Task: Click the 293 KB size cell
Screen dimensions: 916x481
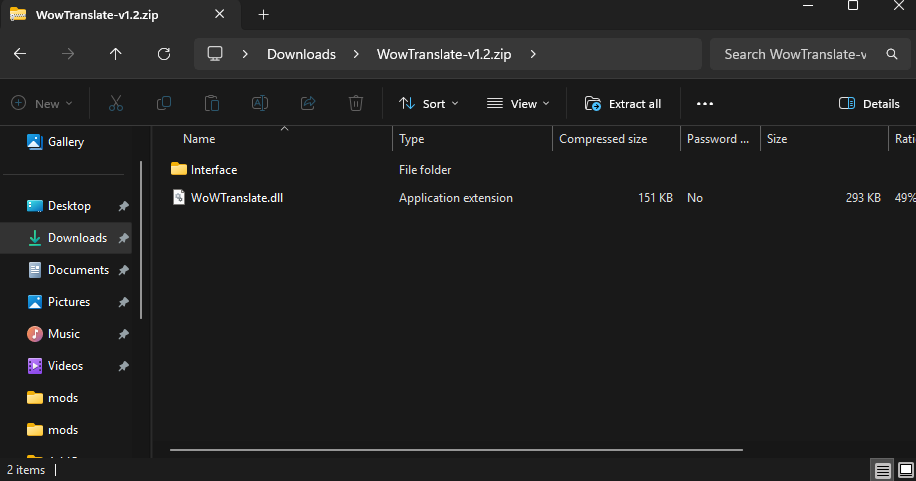Action: point(863,198)
